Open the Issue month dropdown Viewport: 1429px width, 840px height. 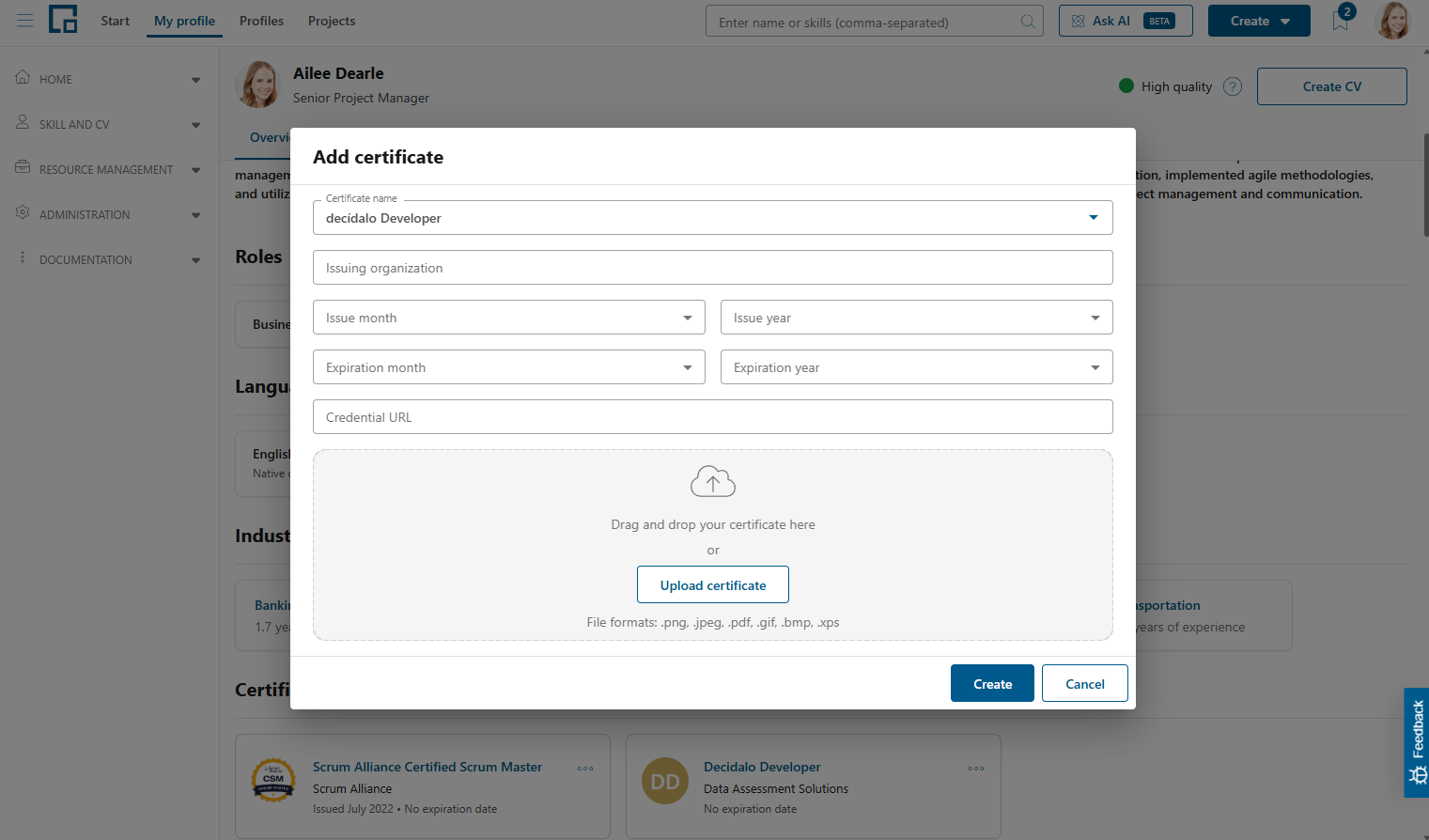pyautogui.click(x=509, y=318)
